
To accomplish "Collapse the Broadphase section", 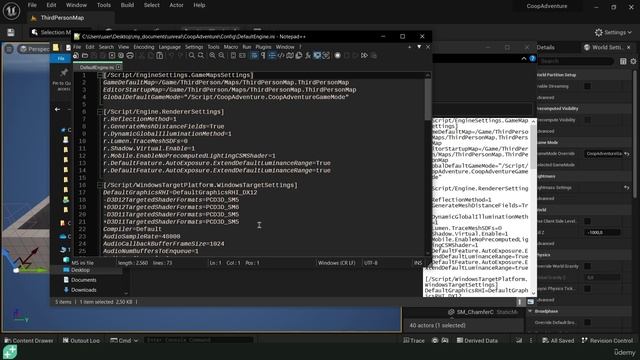I will [530, 311].
